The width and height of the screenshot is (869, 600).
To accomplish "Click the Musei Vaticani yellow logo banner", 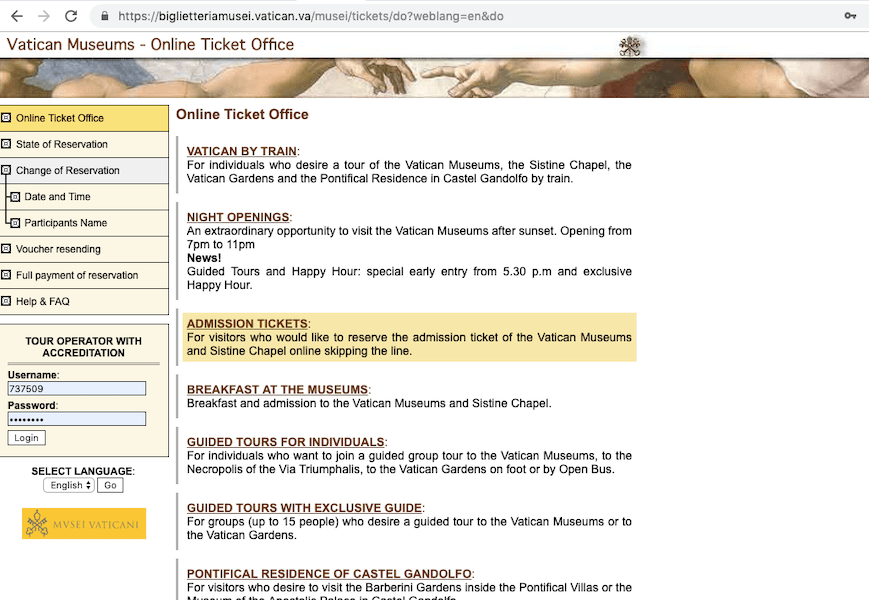I will tap(84, 524).
